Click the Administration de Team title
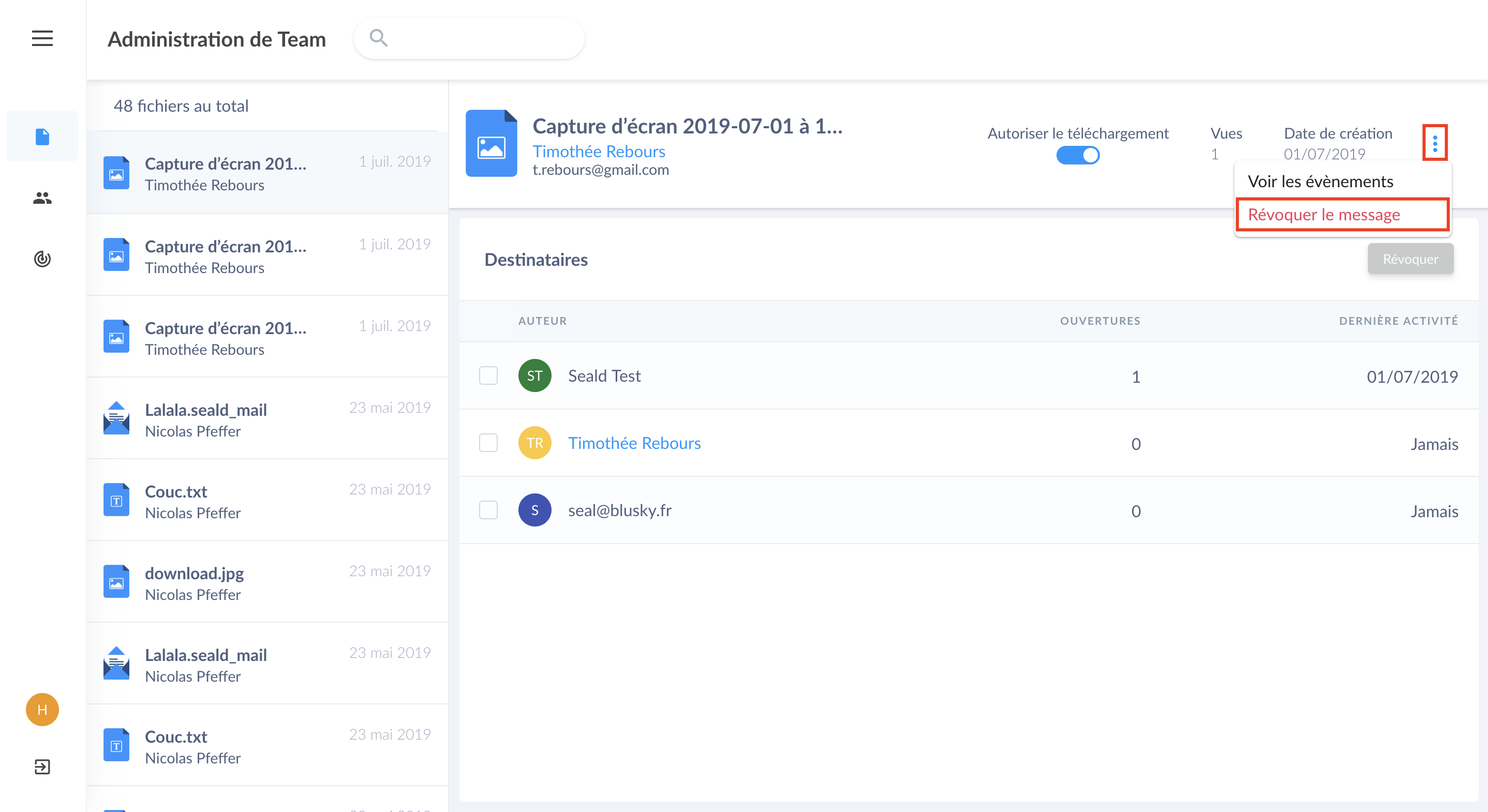1488x812 pixels. tap(217, 39)
